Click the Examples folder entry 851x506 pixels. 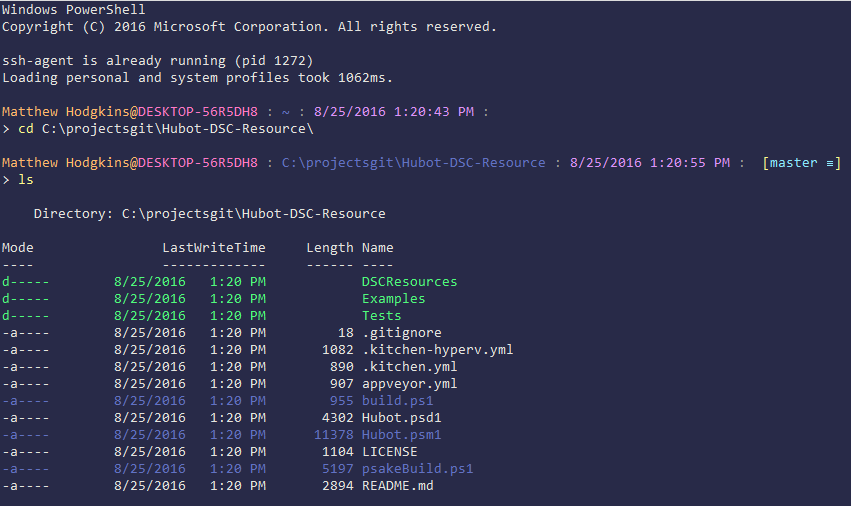click(x=393, y=299)
